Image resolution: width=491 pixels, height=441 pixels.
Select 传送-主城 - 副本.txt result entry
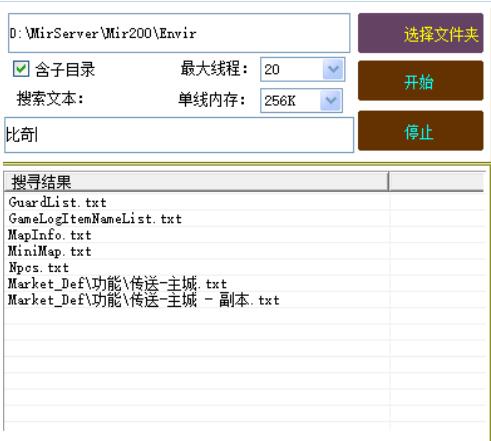tap(144, 300)
